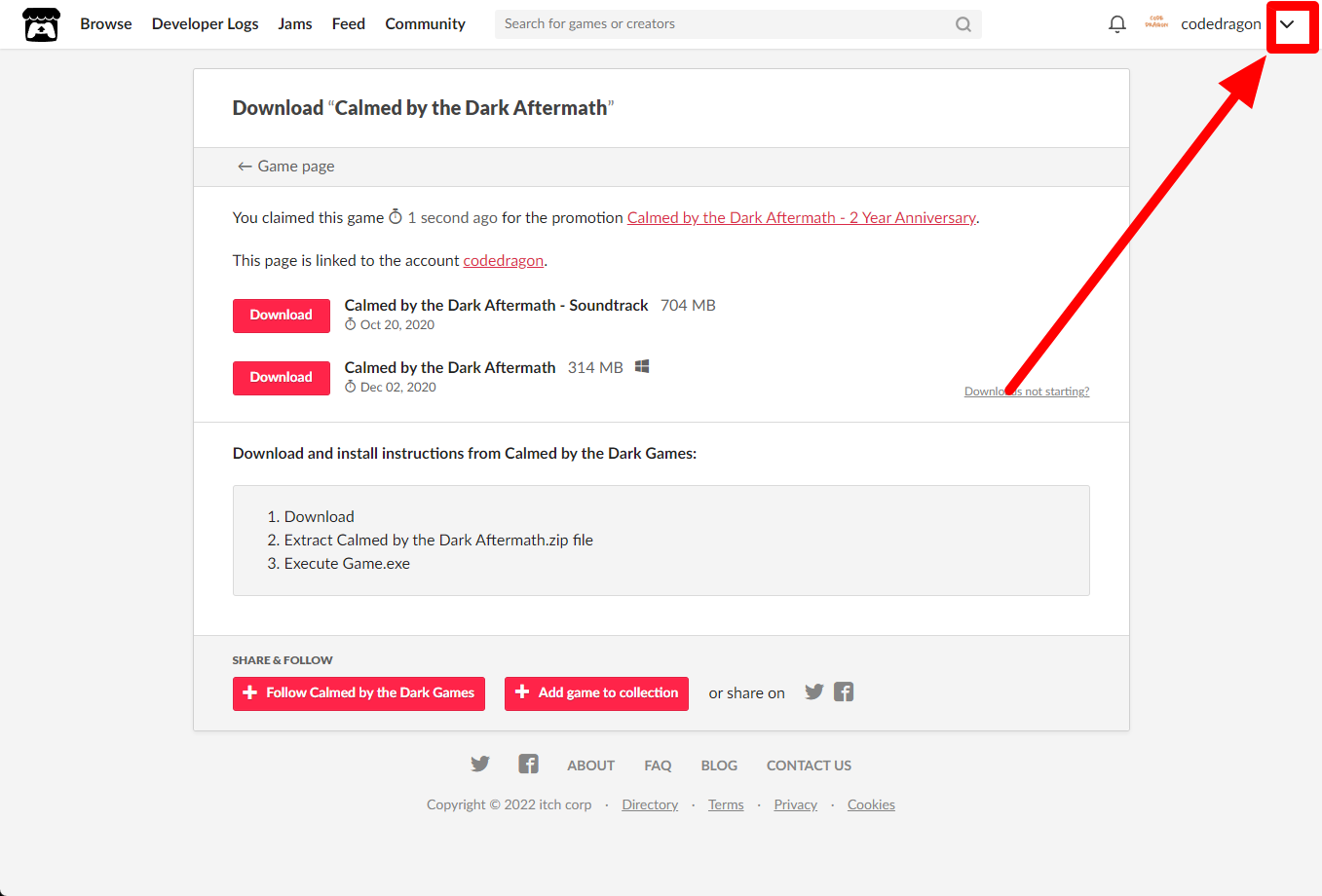Open the notifications bell

click(x=1117, y=24)
